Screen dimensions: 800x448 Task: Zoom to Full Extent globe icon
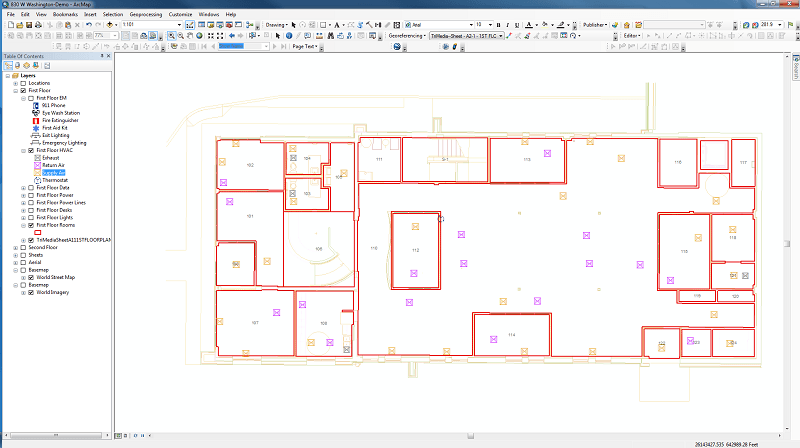(199, 36)
